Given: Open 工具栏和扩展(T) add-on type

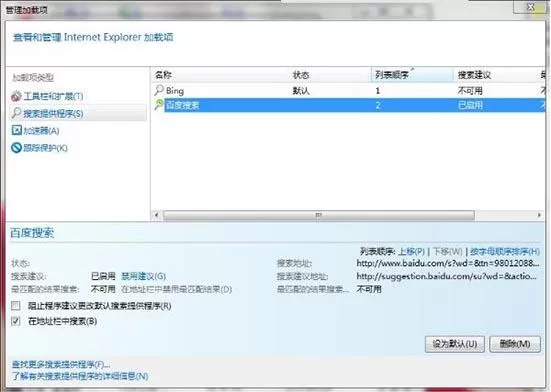Looking at the screenshot, I should coord(53,96).
